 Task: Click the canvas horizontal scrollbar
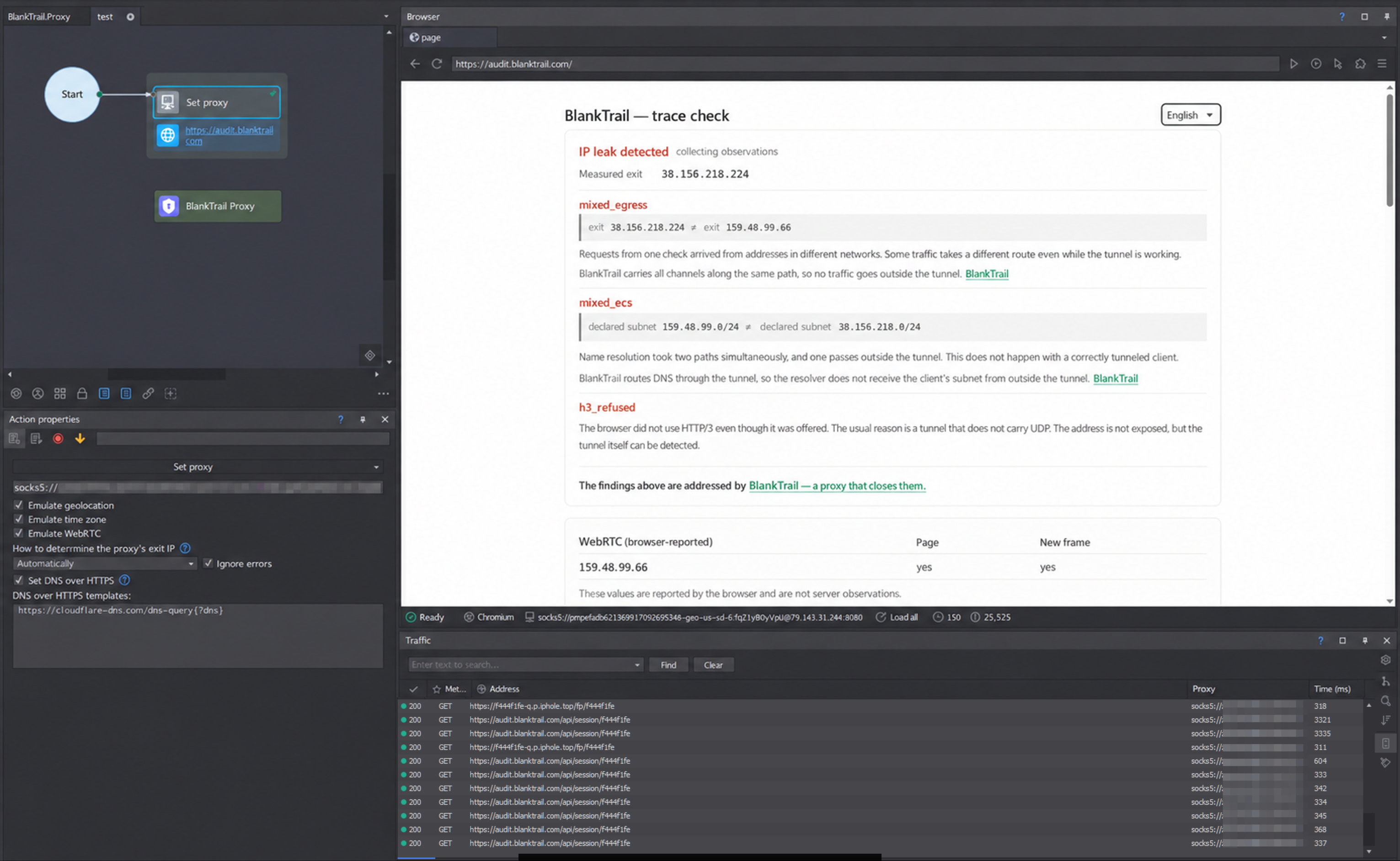(x=167, y=374)
